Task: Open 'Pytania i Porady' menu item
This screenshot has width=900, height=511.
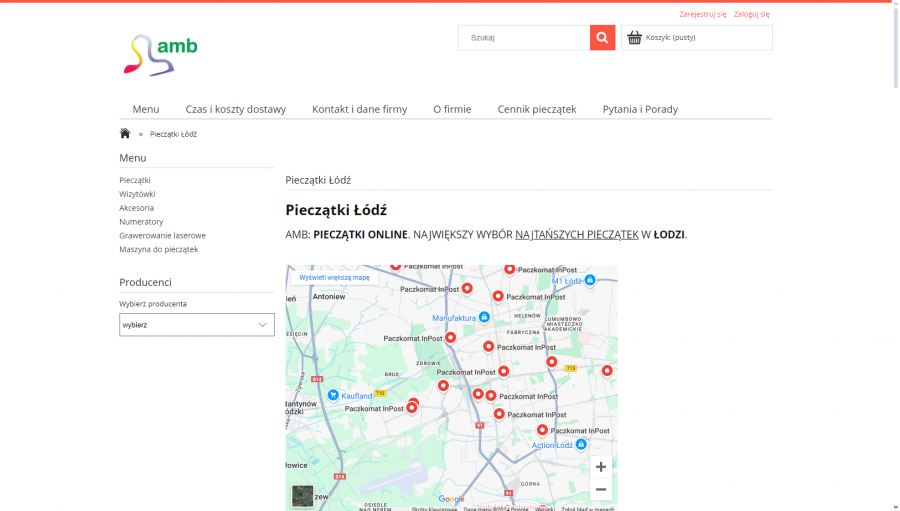Action: tap(640, 109)
